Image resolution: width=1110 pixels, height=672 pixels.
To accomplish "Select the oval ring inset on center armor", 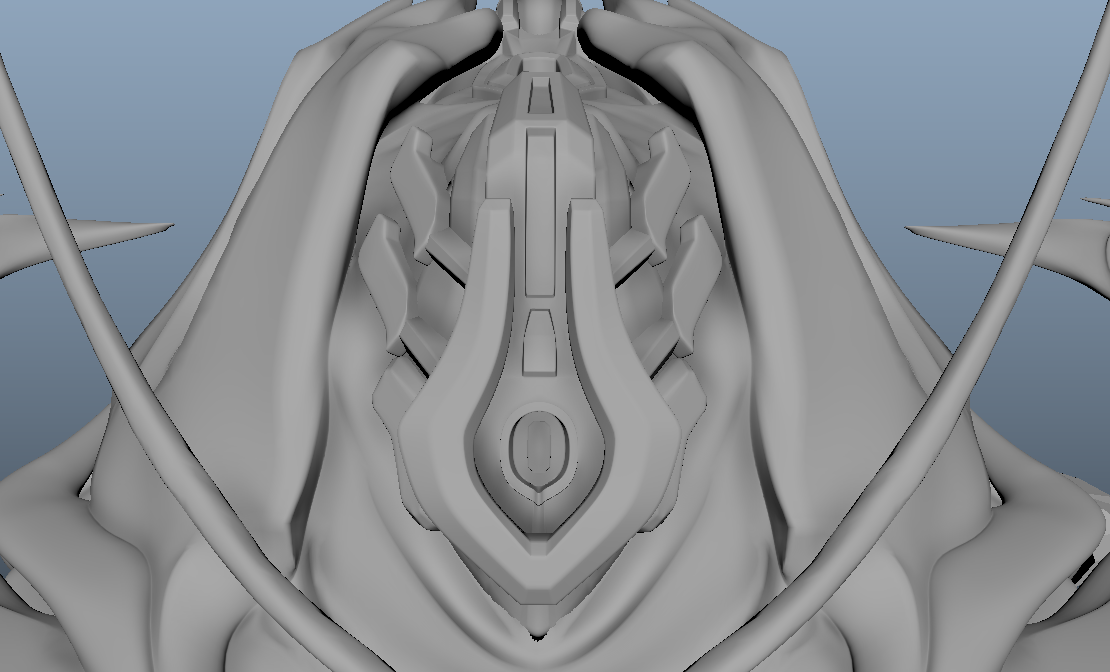I will (539, 447).
